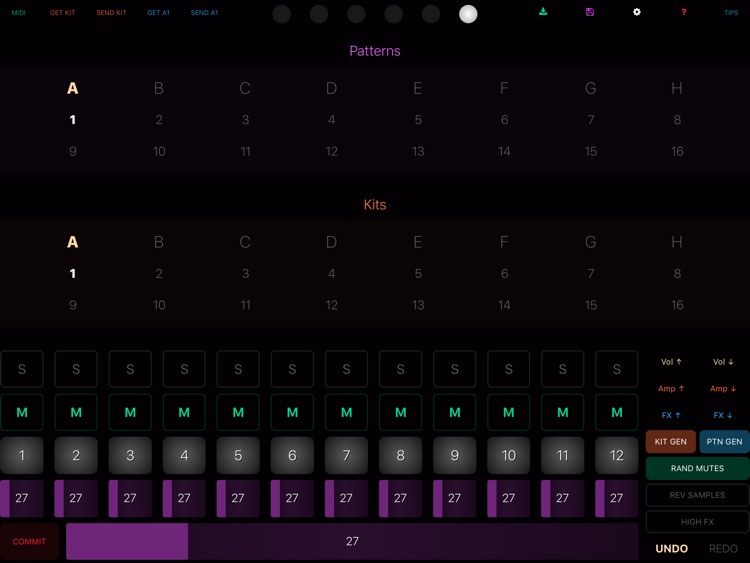
Task: Solo track 8 with S button
Action: pyautogui.click(x=400, y=369)
